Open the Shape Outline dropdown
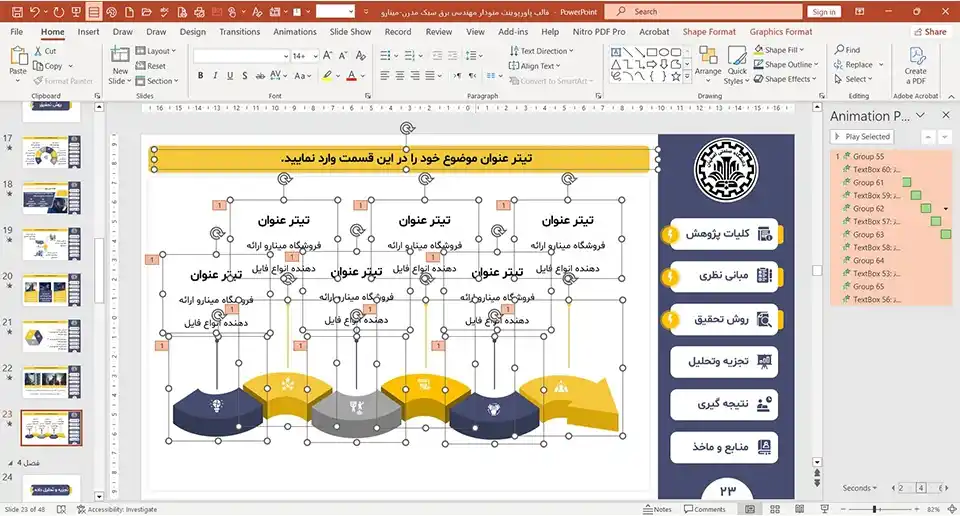Image resolution: width=960 pixels, height=516 pixels. pos(786,64)
